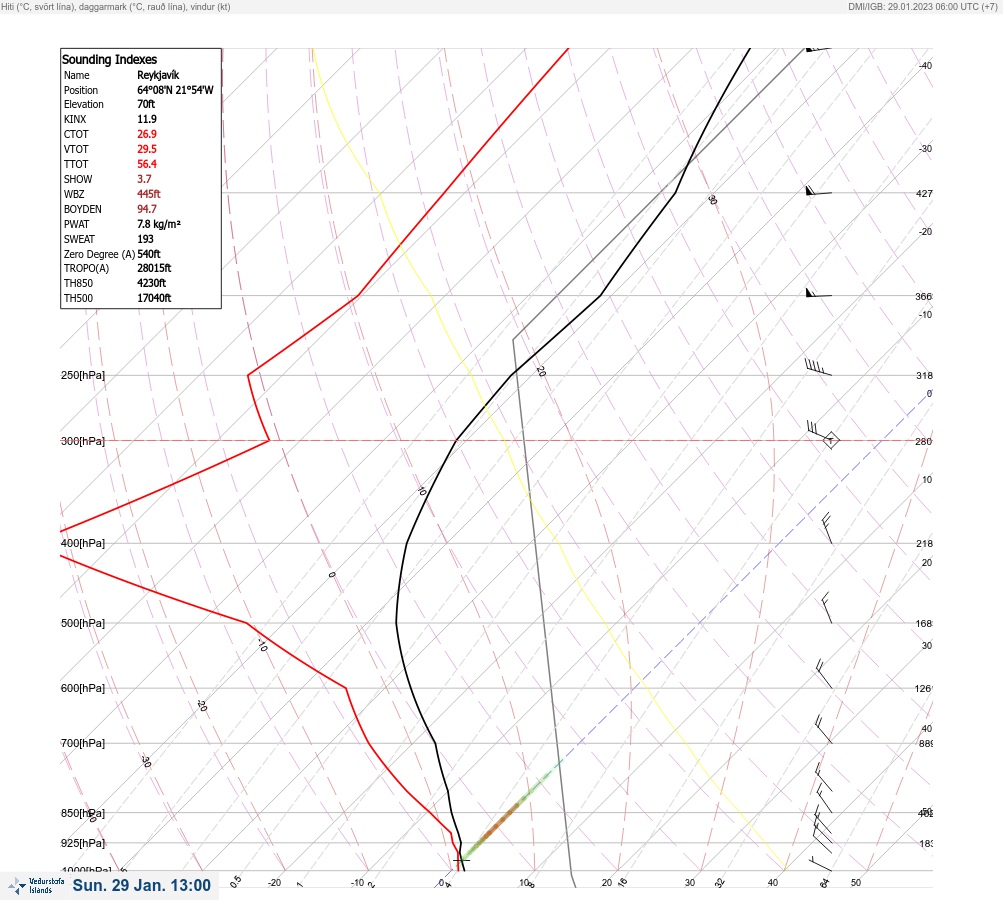Click the DMI/IGB model run timestamp
Screen dimensions: 1003x900
pos(923,6)
